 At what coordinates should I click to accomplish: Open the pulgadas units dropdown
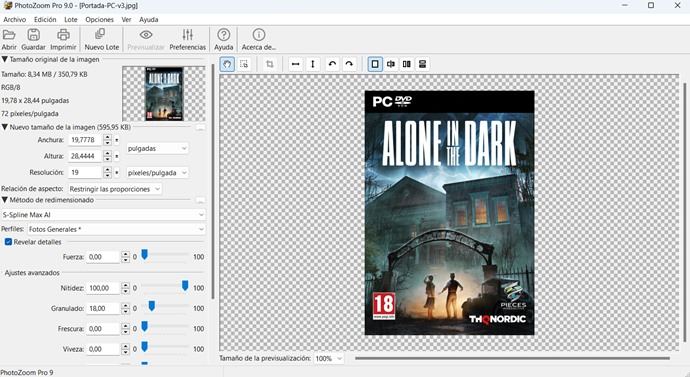[x=157, y=149]
